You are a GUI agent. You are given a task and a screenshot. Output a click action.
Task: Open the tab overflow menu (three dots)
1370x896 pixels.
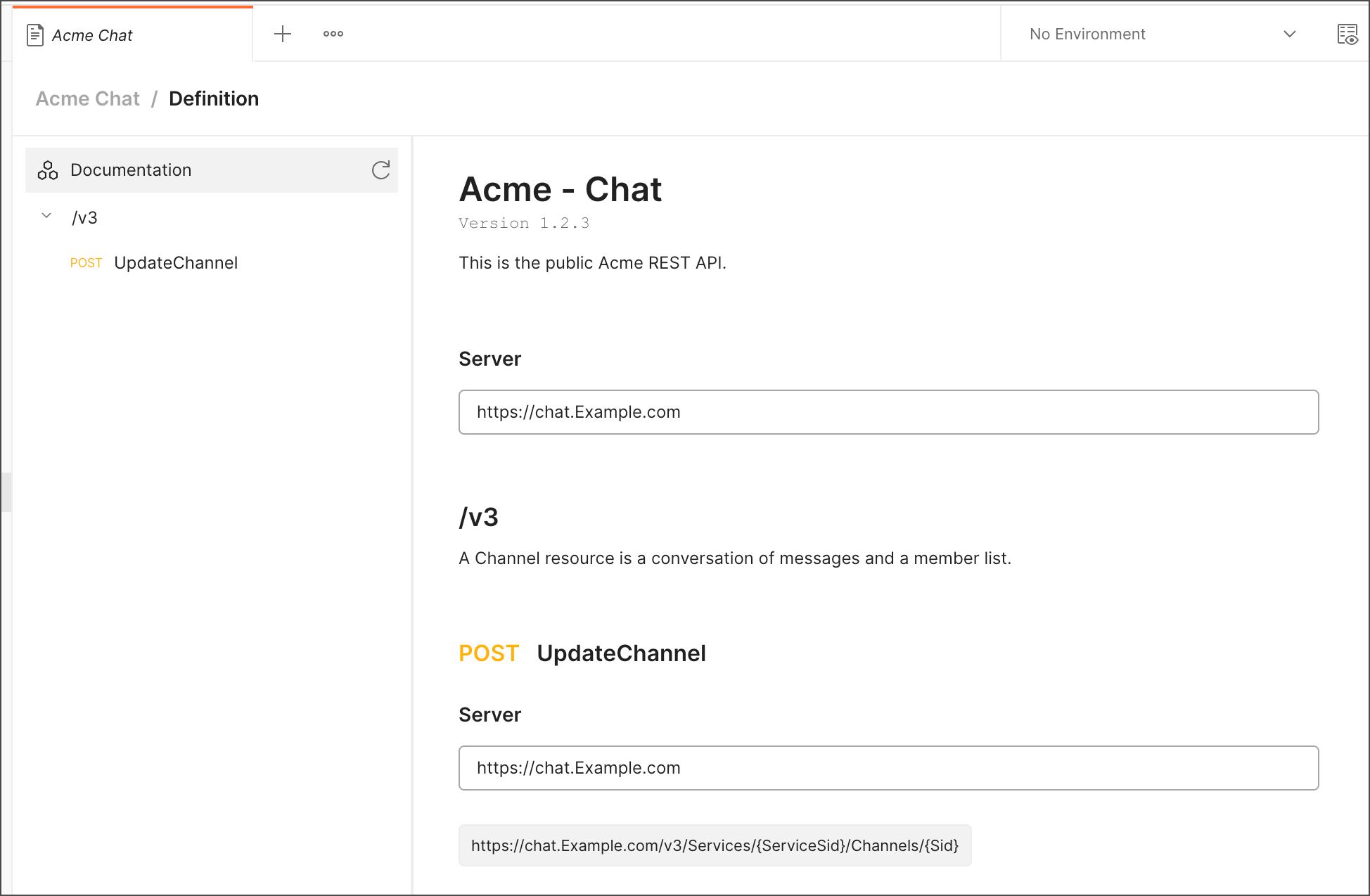click(333, 33)
